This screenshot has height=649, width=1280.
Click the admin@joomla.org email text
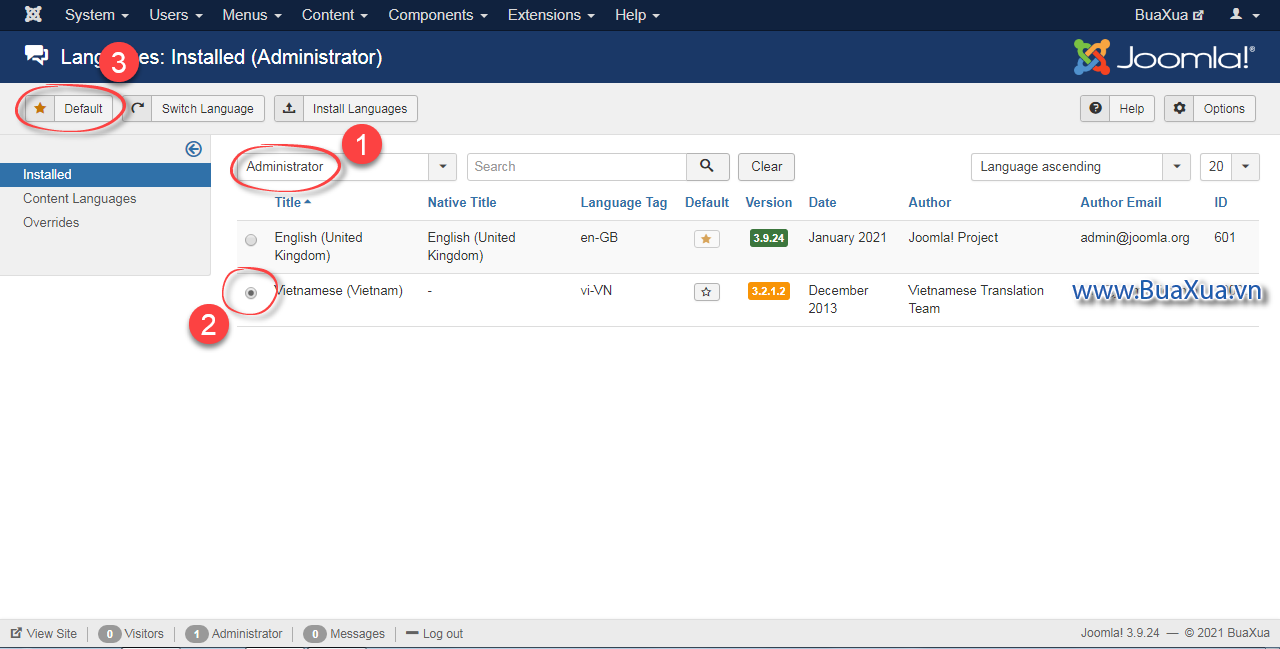(1135, 238)
